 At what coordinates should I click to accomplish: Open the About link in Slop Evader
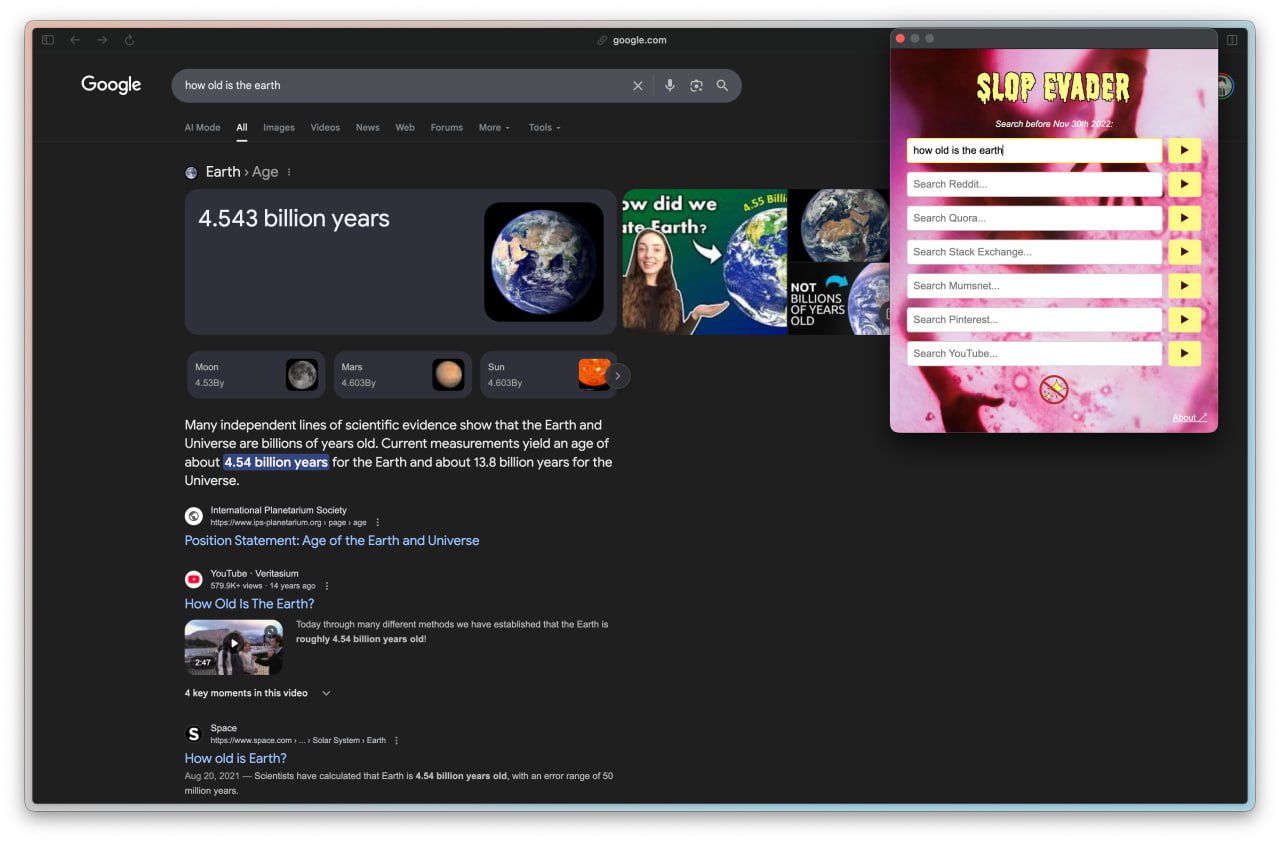click(x=1189, y=418)
